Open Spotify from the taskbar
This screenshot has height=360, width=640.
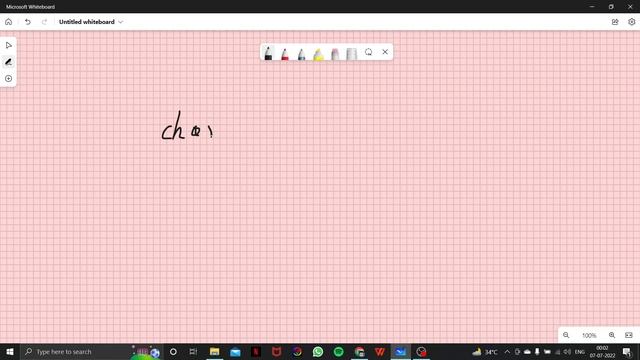338,351
